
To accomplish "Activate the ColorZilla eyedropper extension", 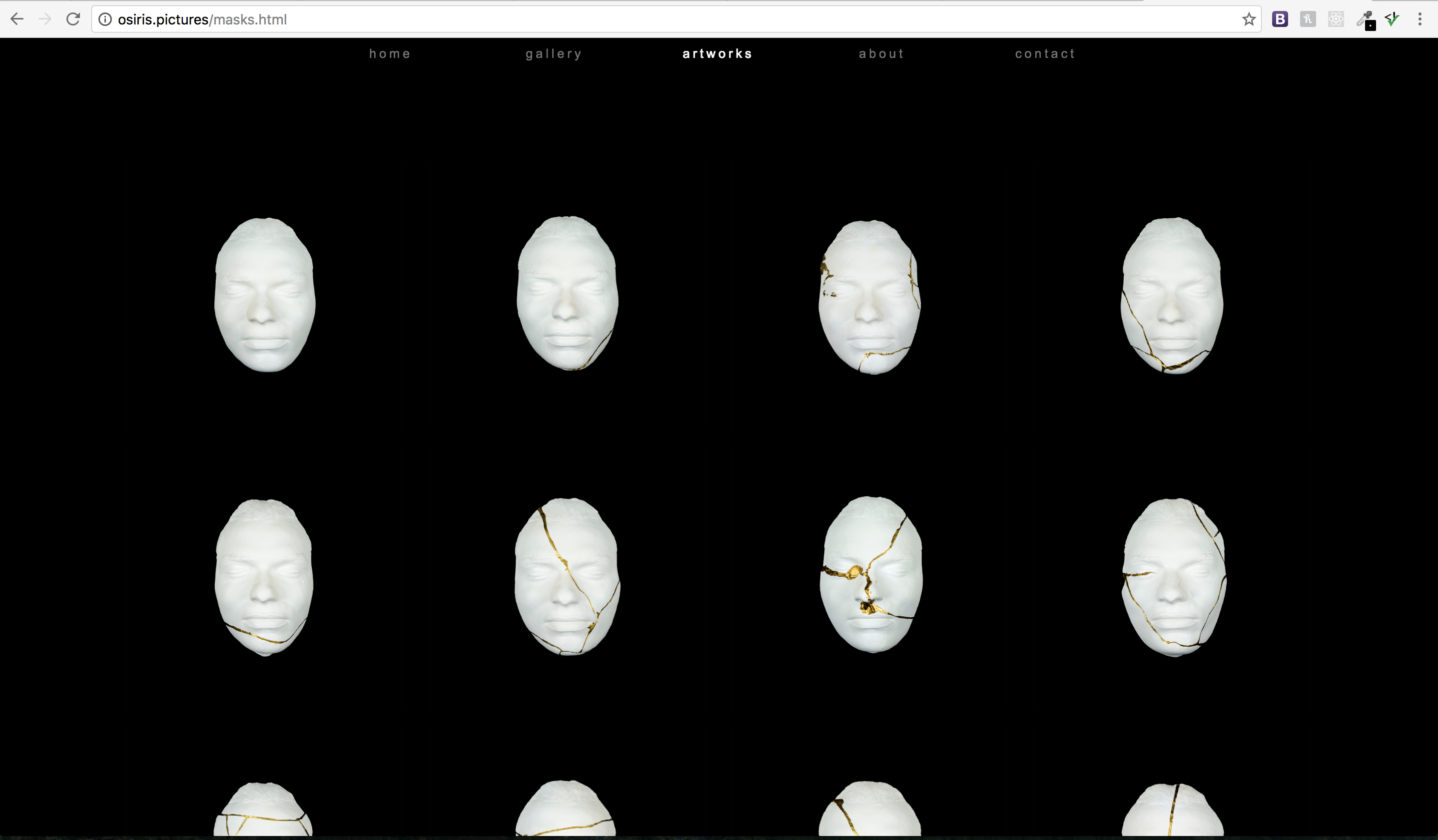I will click(1365, 19).
